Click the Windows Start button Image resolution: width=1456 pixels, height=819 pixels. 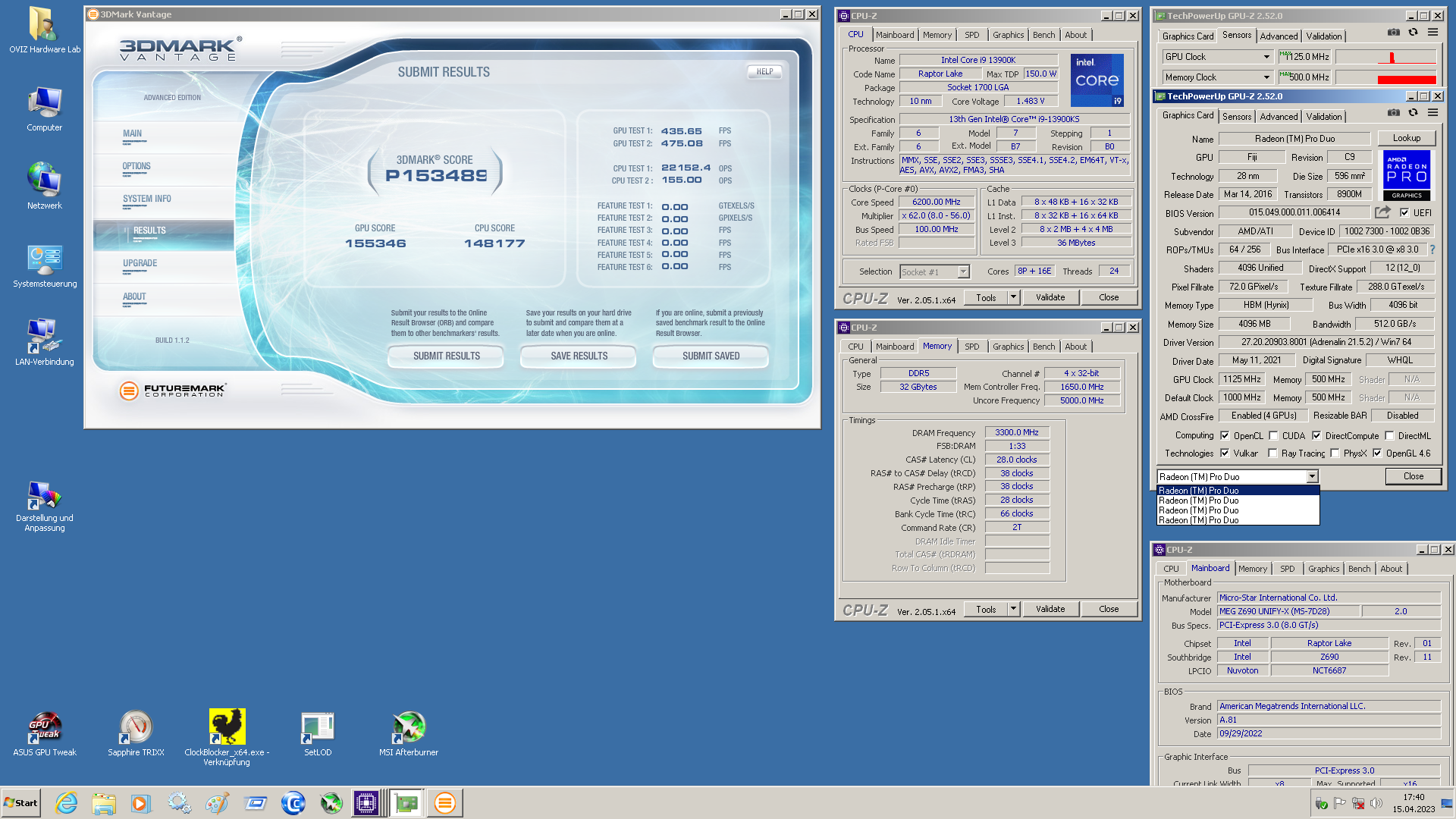tap(20, 803)
